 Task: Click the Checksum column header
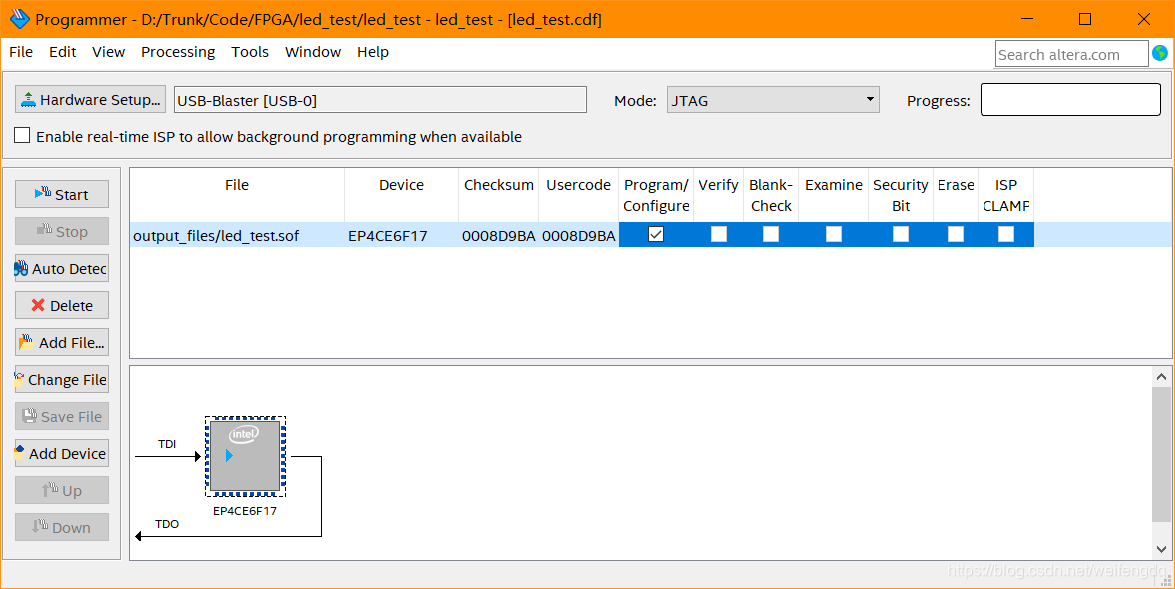coord(498,195)
